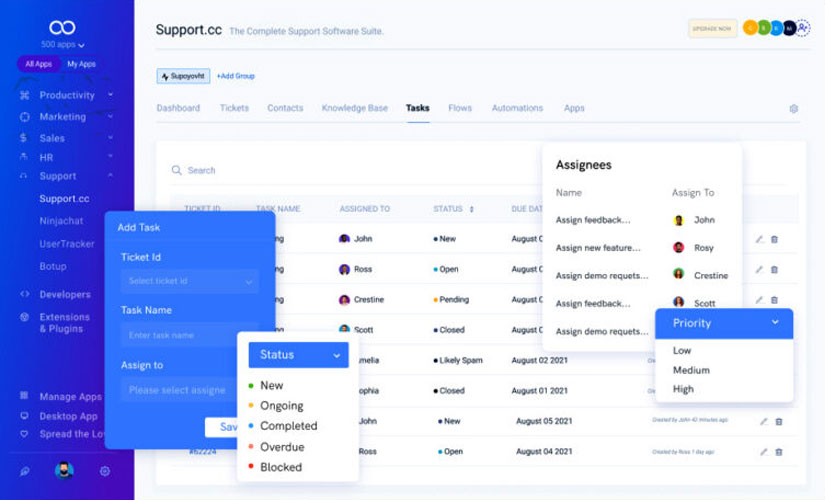This screenshot has height=500, width=825.
Task: Open the user profile avatar in sidebar
Action: point(64,470)
